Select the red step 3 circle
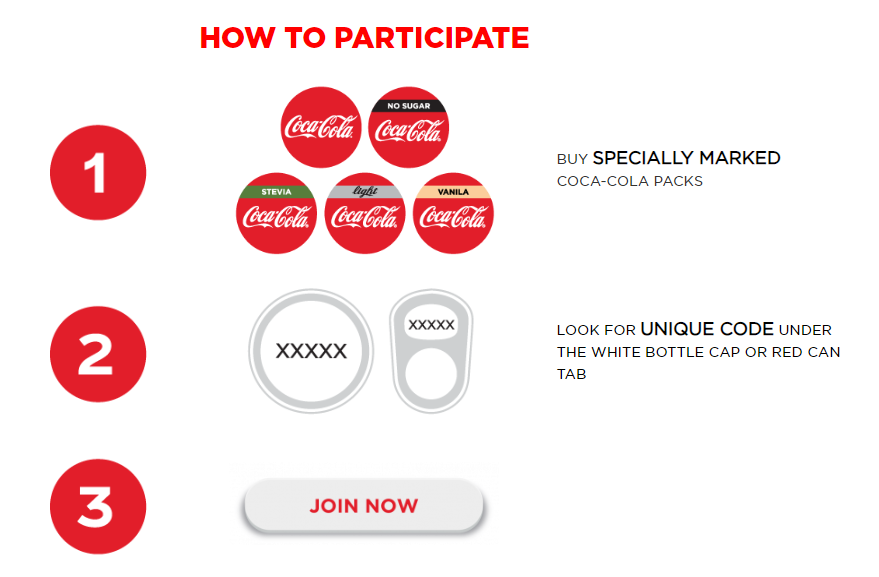 97,506
